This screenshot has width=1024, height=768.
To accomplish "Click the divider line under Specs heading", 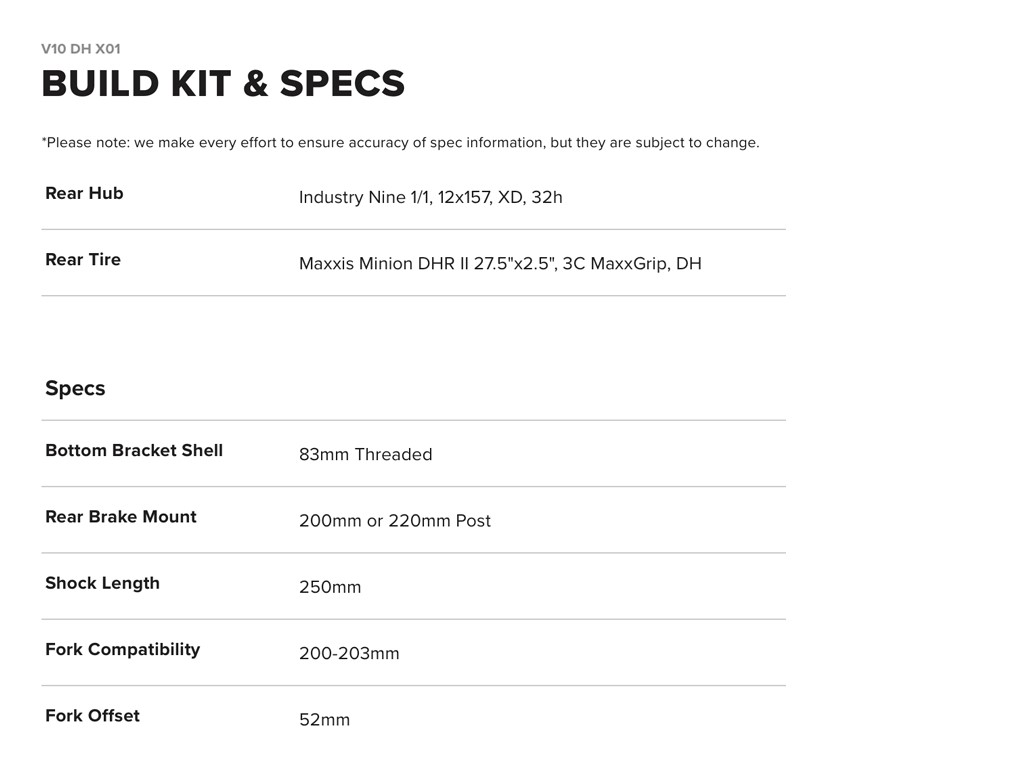I will coord(413,421).
